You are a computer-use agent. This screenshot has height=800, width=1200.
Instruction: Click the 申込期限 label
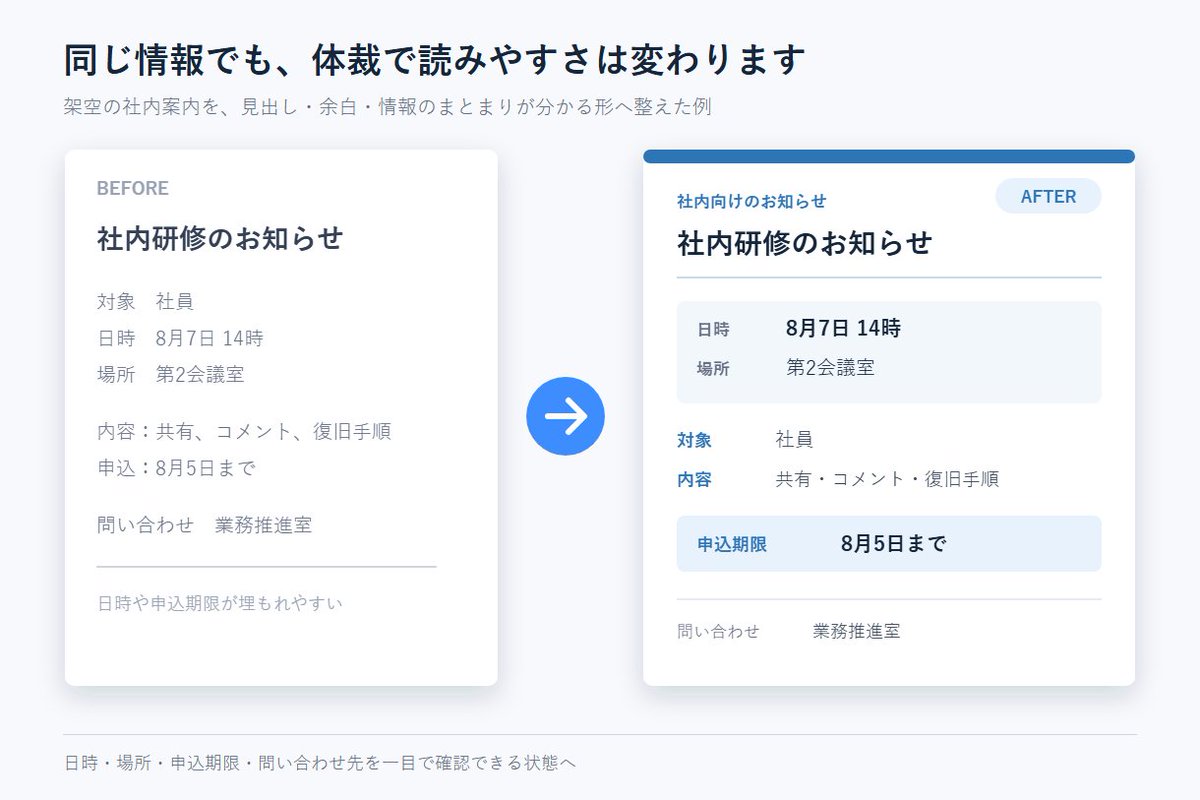pos(732,545)
